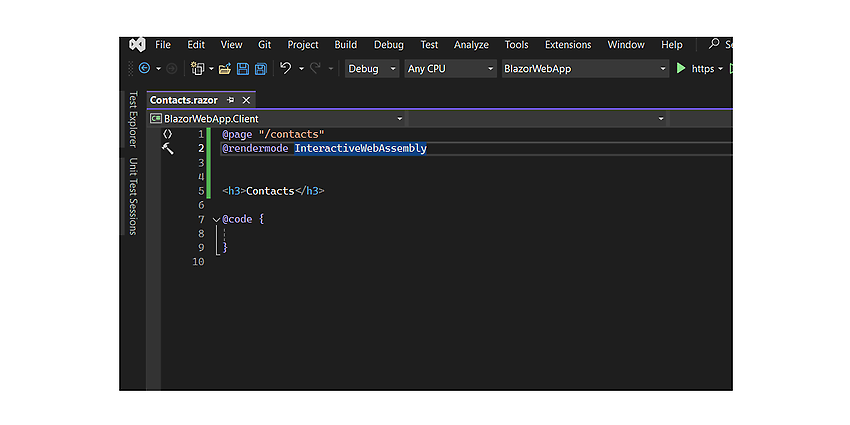Image resolution: width=850 pixels, height=425 pixels.
Task: Open the Build menu
Action: click(x=345, y=45)
